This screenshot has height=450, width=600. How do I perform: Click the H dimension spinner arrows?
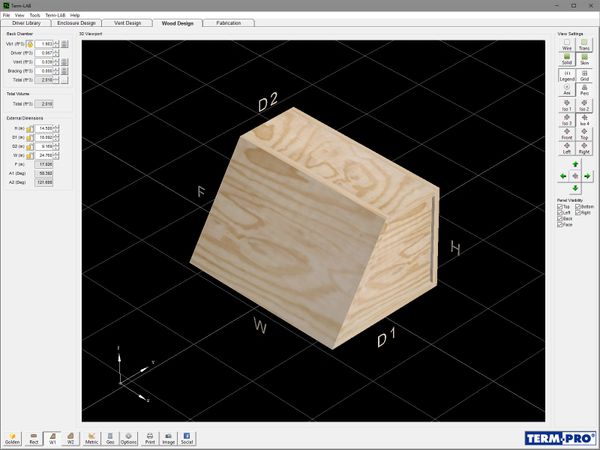click(x=56, y=128)
